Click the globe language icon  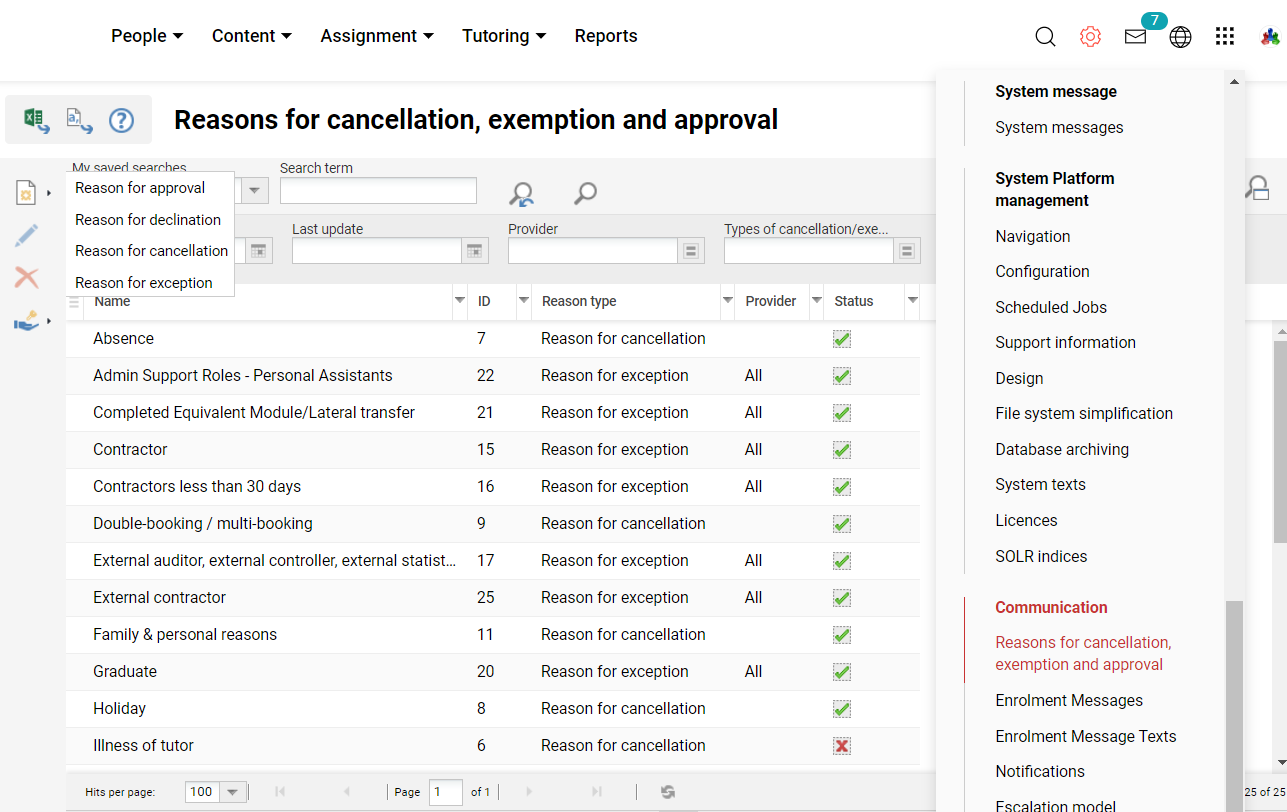[x=1180, y=37]
